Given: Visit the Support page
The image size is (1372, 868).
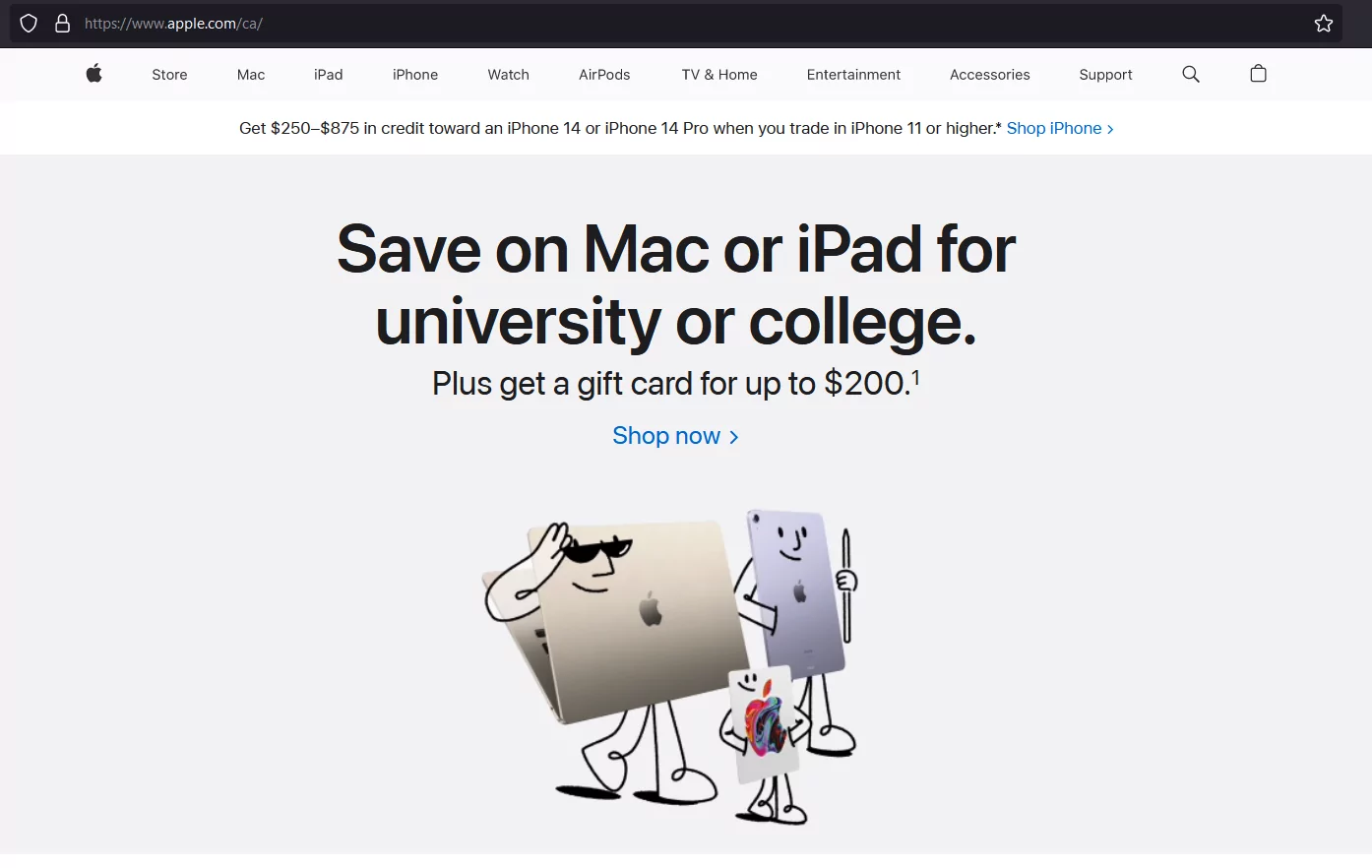Looking at the screenshot, I should click(1105, 75).
